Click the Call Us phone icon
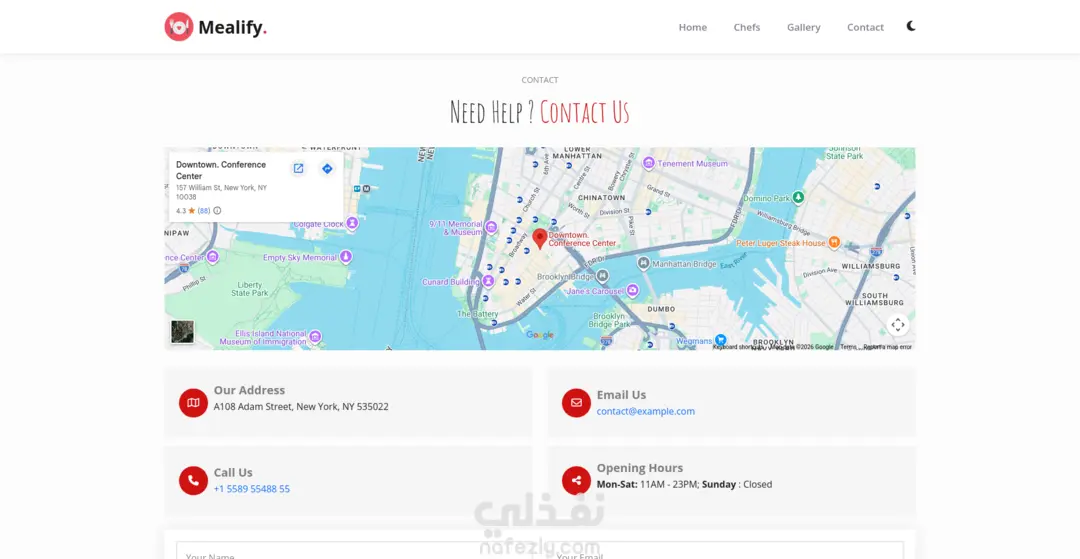This screenshot has width=1080, height=559. (x=194, y=481)
